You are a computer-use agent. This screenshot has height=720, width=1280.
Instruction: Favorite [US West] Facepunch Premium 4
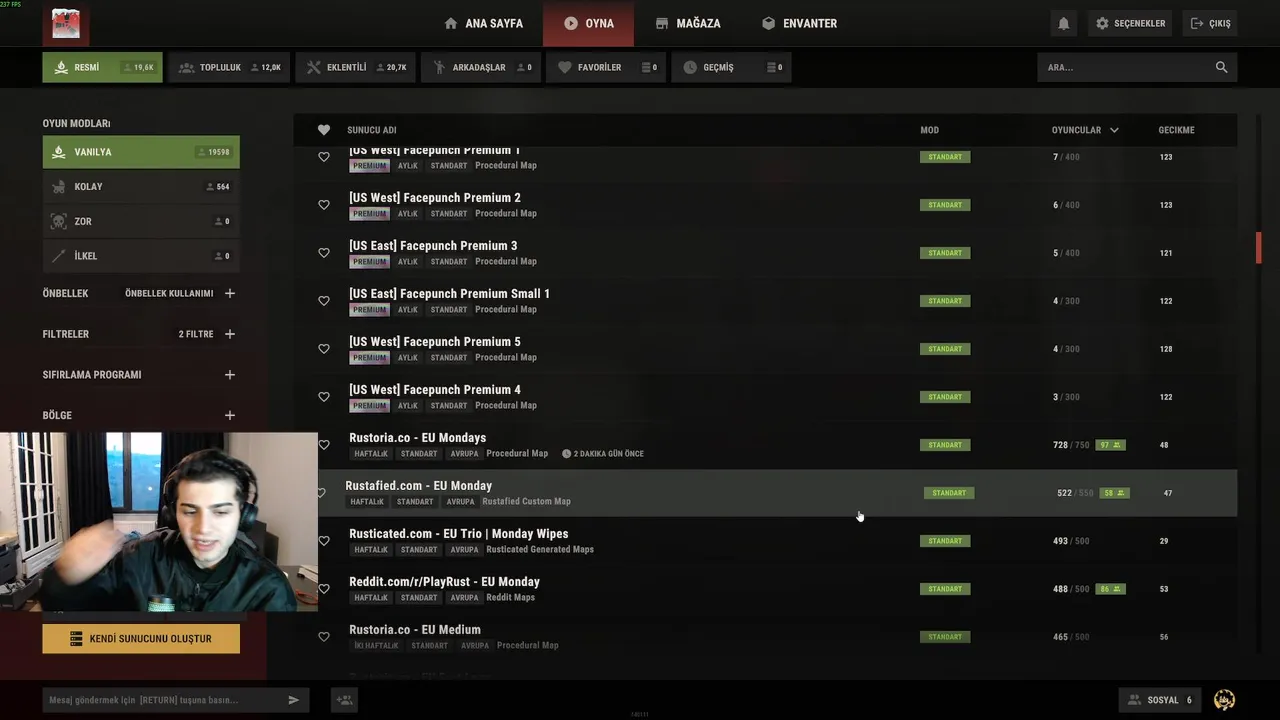click(323, 397)
